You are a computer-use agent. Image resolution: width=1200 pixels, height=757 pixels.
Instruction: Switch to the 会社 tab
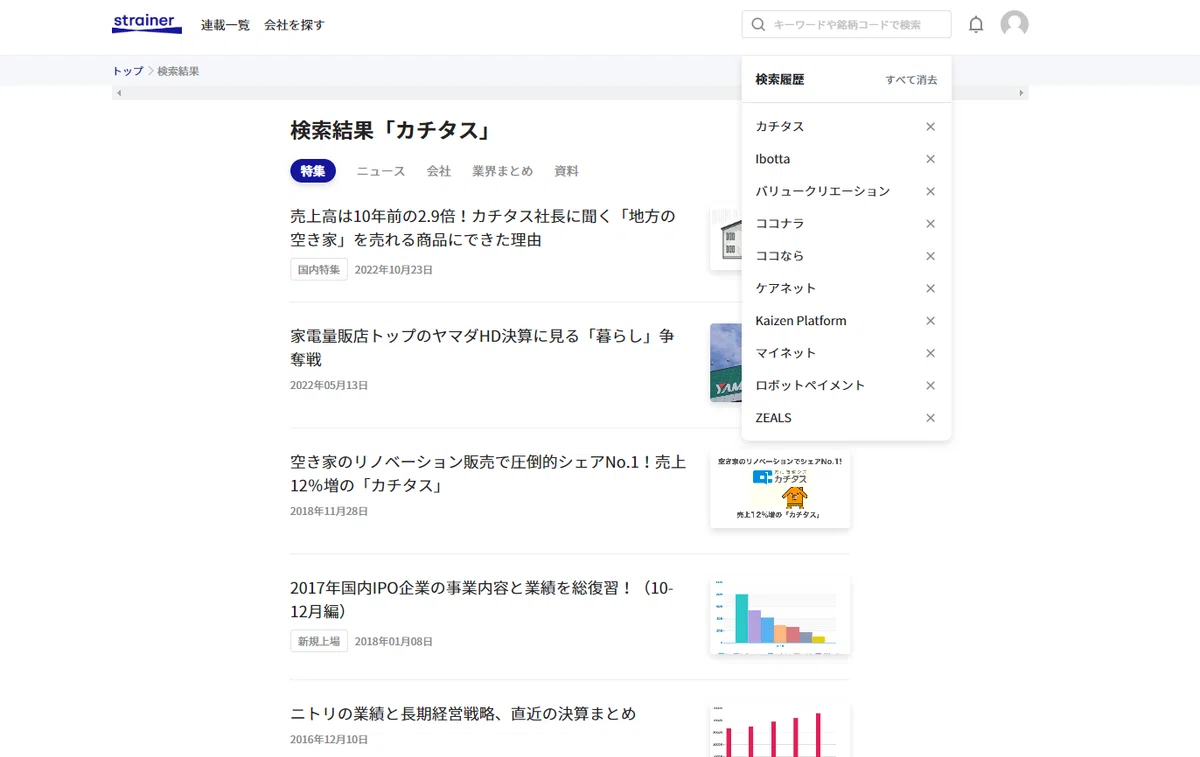[439, 171]
